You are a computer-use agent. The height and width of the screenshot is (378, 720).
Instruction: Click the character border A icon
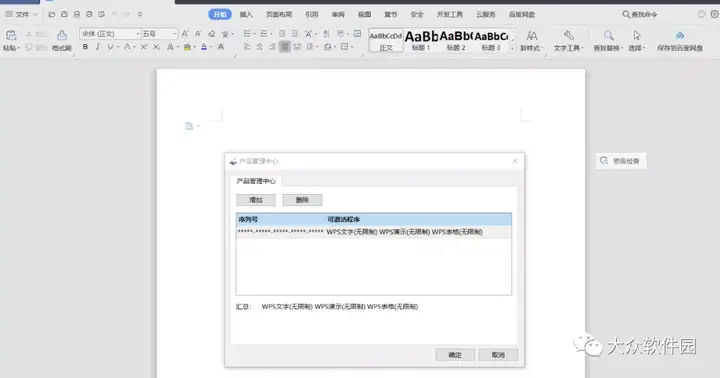coord(221,47)
